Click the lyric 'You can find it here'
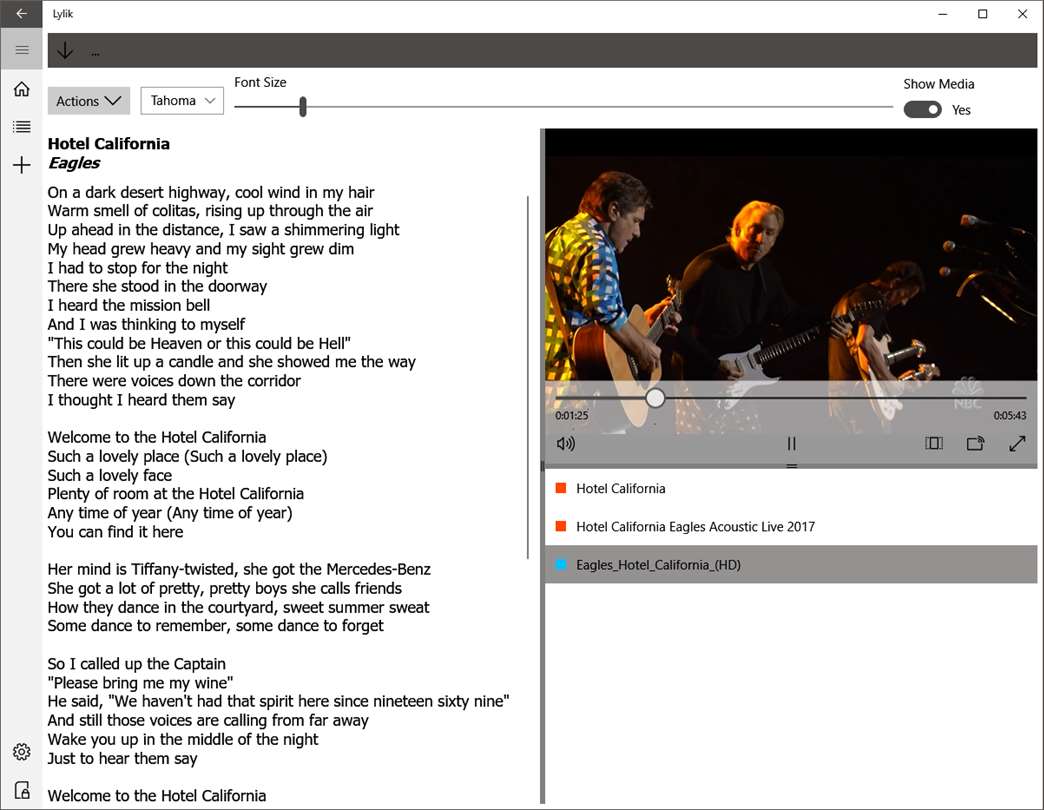 115,532
